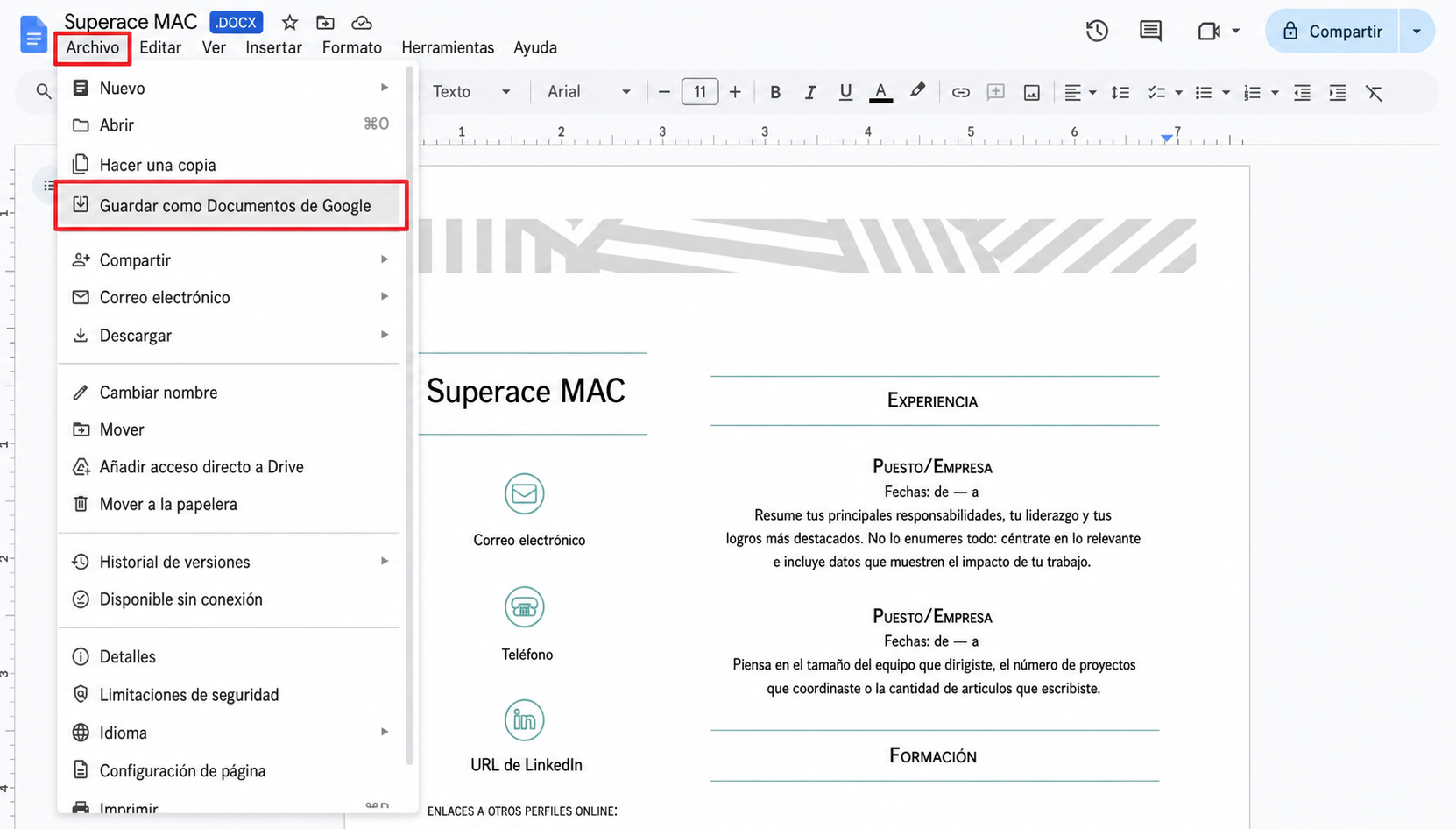Open the Archivo menu
The height and width of the screenshot is (829, 1456).
coord(93,47)
